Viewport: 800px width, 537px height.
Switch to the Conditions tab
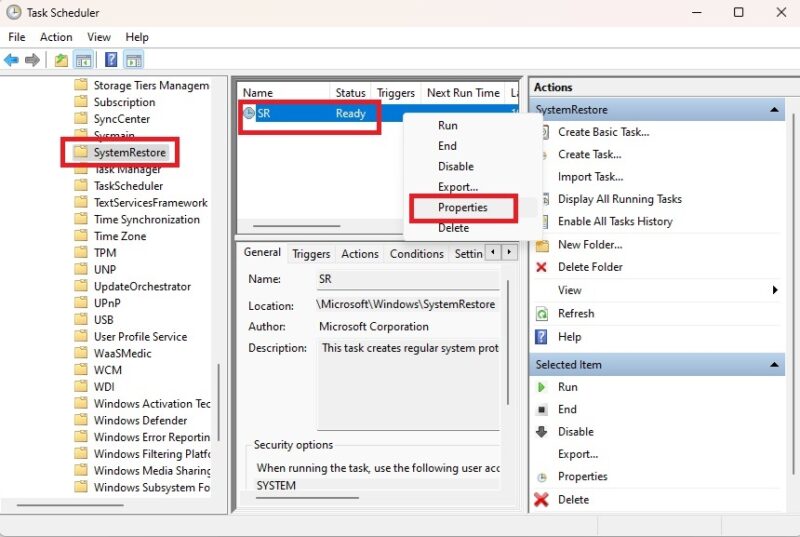[x=416, y=253]
